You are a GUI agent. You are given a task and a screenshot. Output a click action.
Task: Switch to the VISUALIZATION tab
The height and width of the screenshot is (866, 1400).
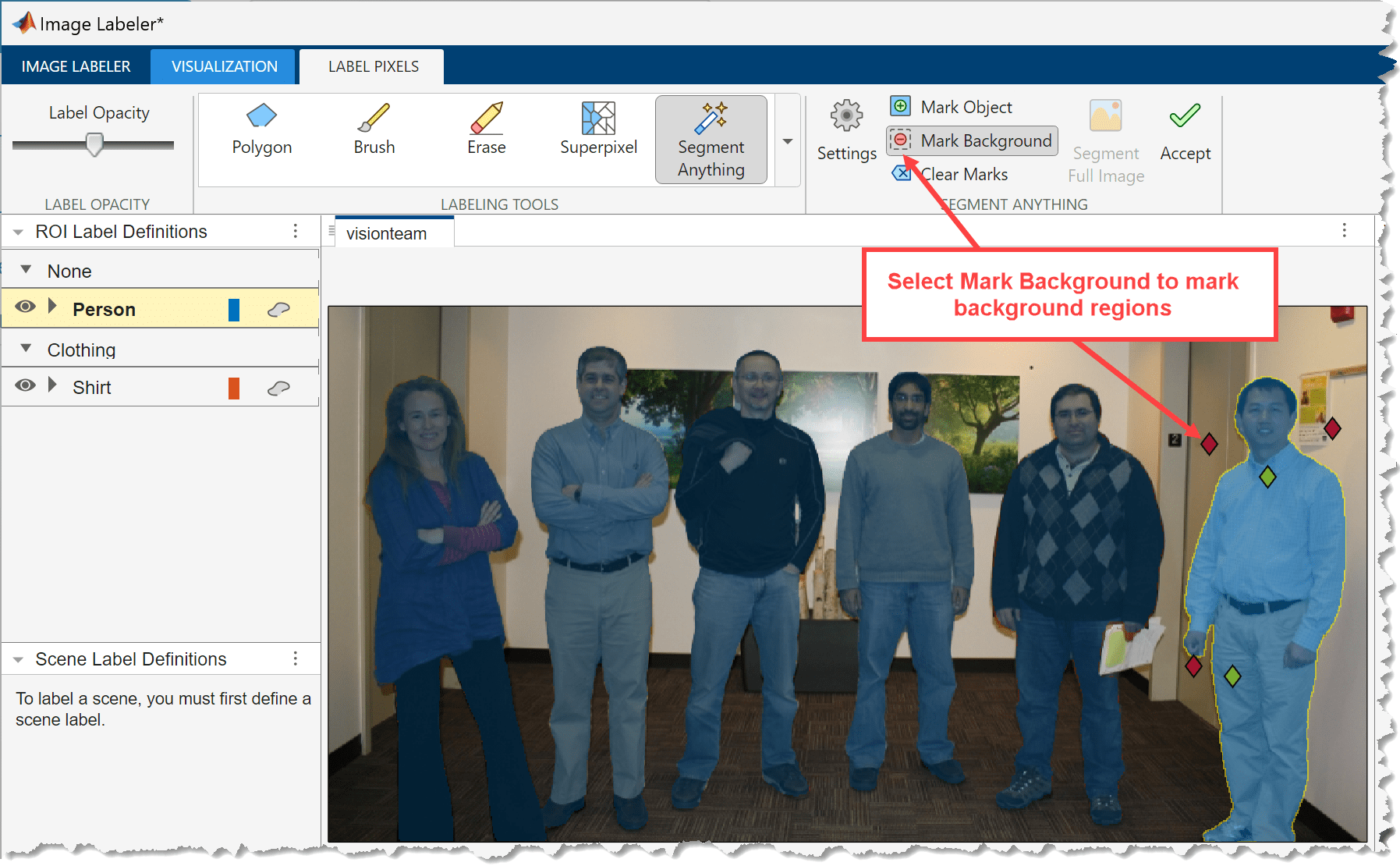[x=223, y=66]
